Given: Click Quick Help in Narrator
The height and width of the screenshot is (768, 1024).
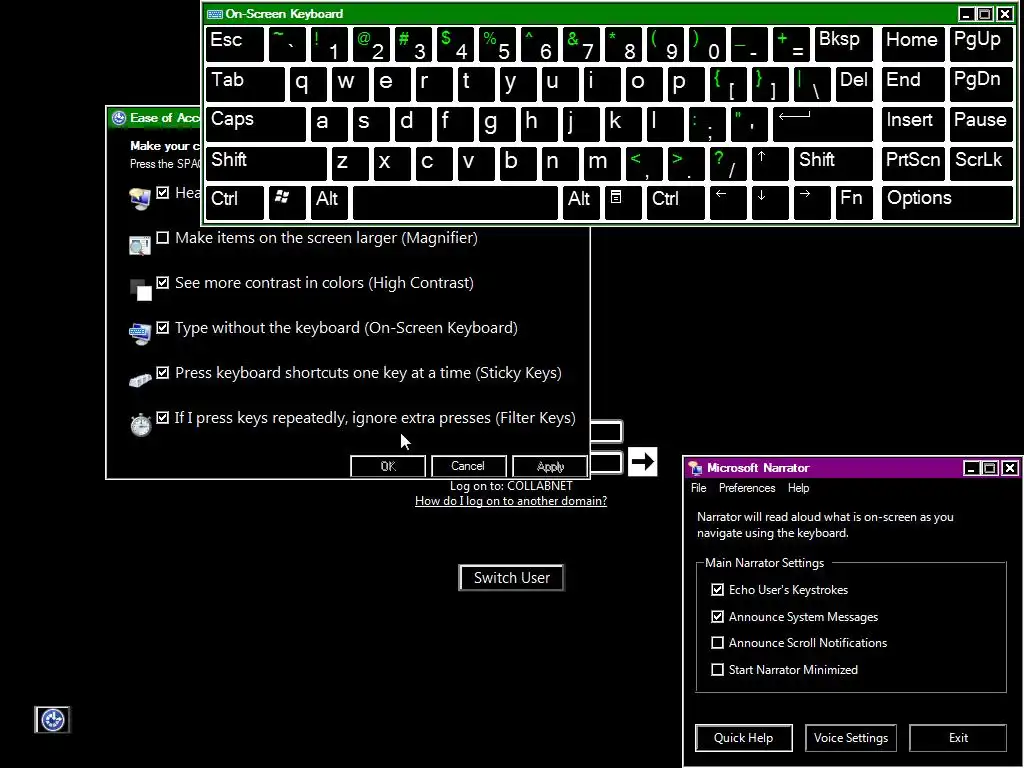Looking at the screenshot, I should pos(744,738).
